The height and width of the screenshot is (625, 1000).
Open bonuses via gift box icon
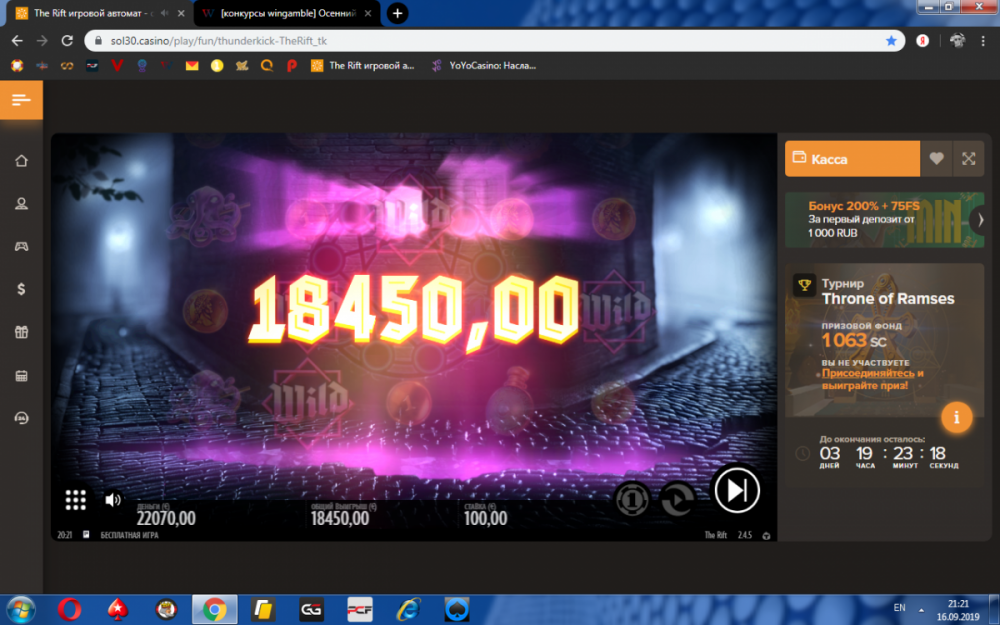tap(21, 332)
